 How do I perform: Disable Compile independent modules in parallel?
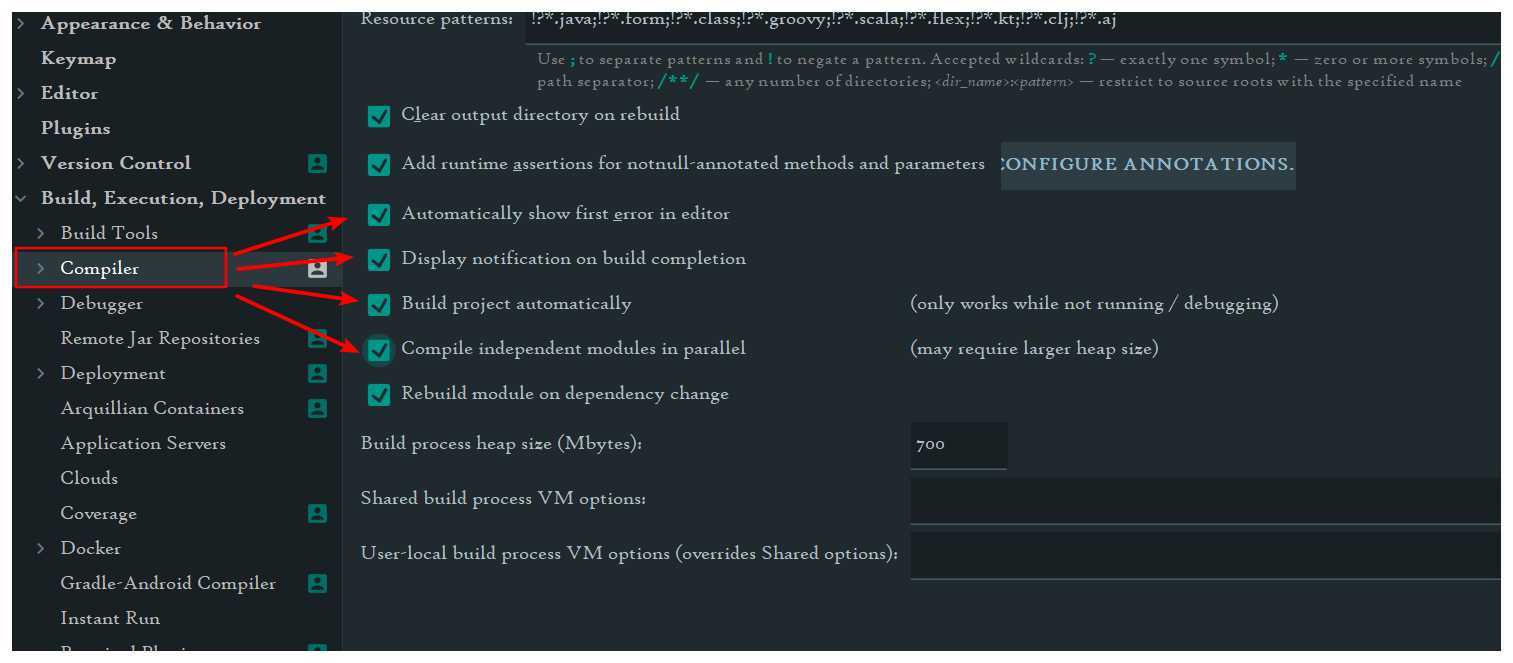(379, 350)
